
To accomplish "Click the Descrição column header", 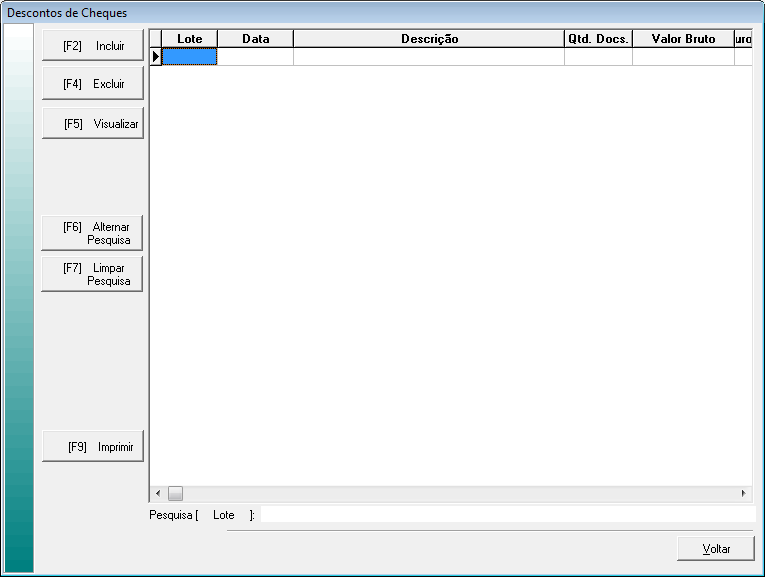I will 428,39.
